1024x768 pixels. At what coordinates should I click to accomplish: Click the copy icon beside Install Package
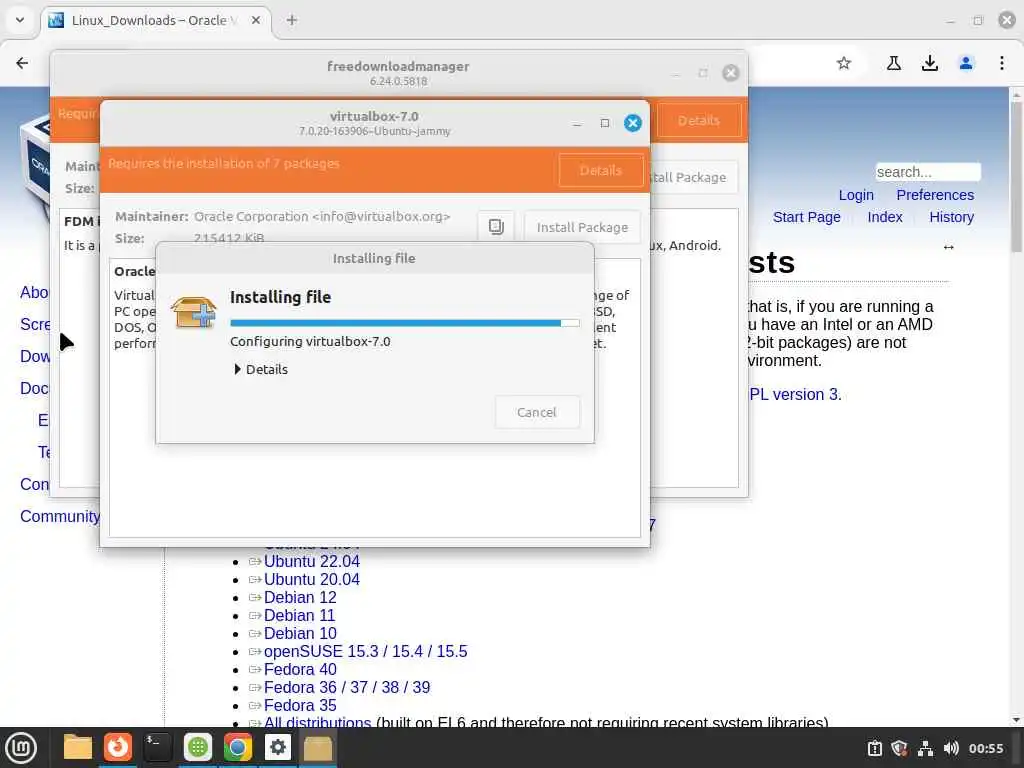496,227
